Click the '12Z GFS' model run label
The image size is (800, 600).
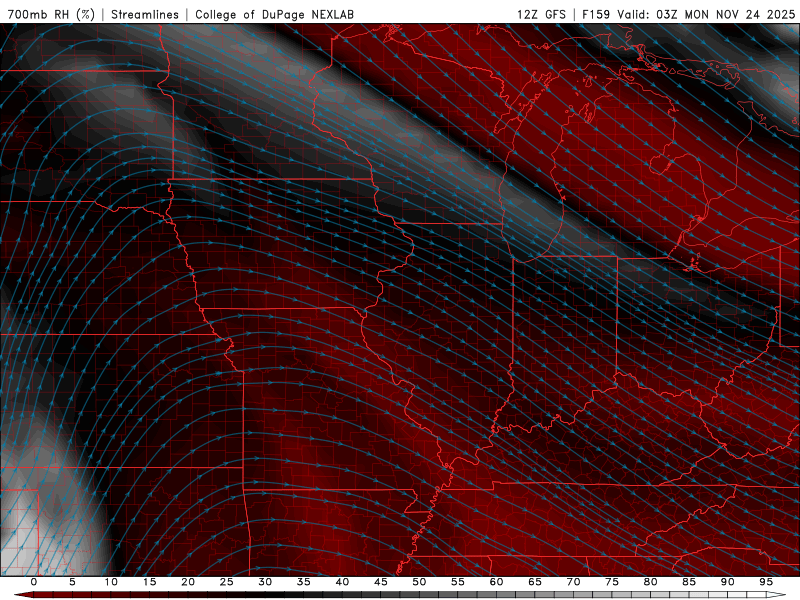(541, 14)
